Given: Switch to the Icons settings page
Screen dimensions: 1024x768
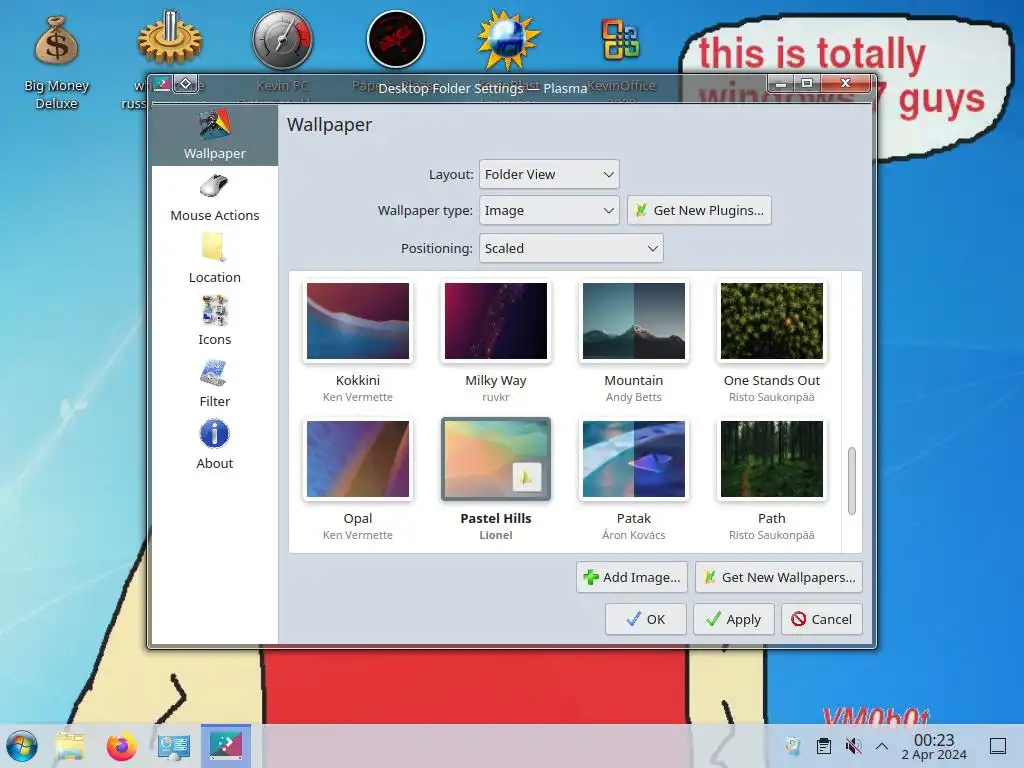Looking at the screenshot, I should [215, 321].
